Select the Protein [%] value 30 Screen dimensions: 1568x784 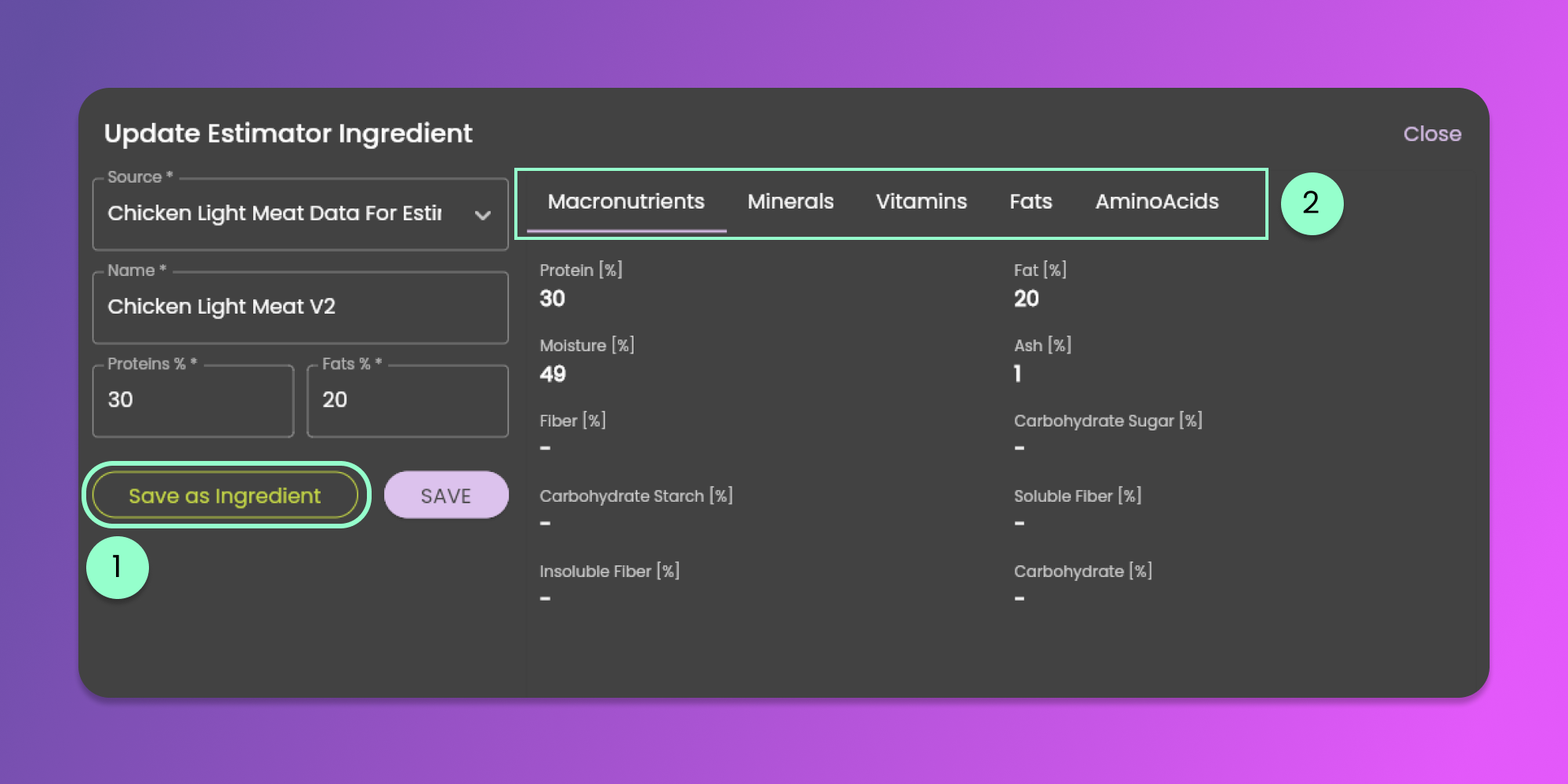[553, 299]
